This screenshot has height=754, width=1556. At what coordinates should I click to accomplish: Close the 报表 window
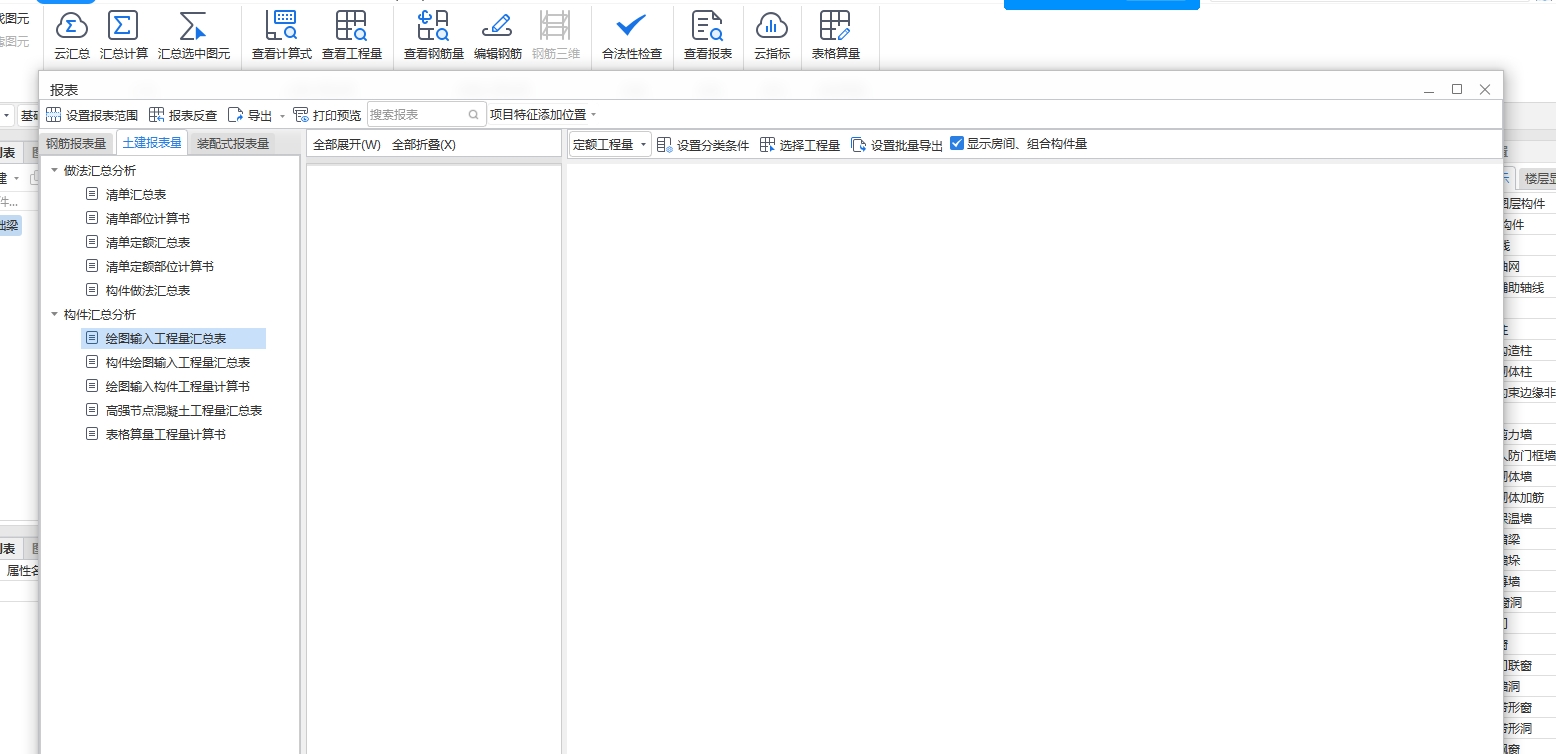pos(1485,89)
